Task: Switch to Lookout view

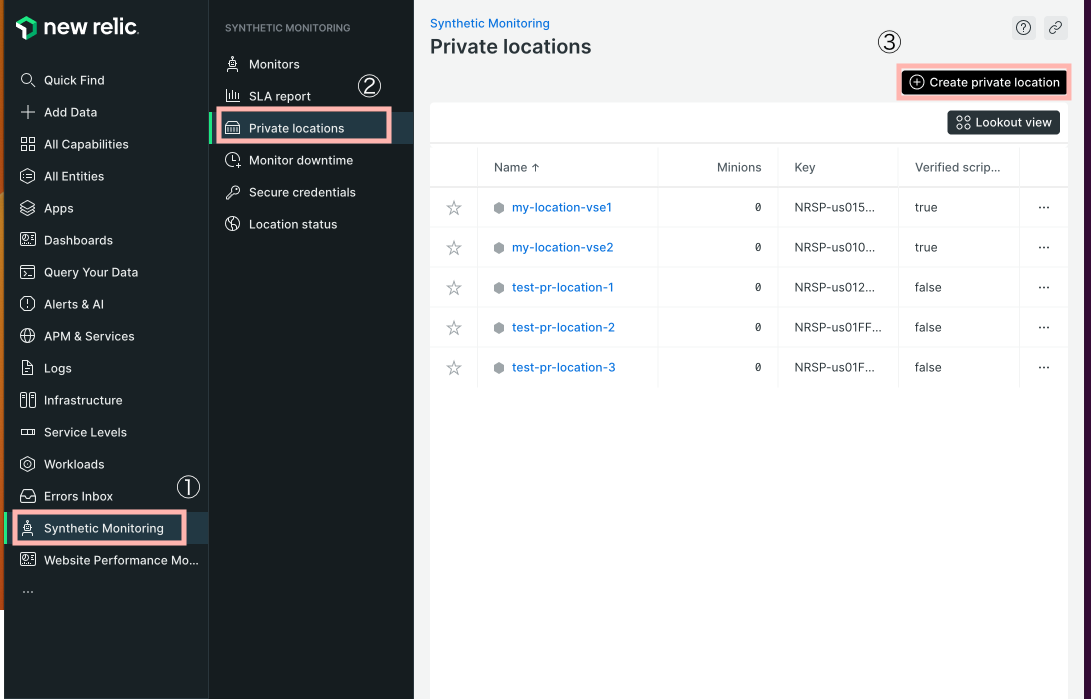Action: pos(1003,122)
